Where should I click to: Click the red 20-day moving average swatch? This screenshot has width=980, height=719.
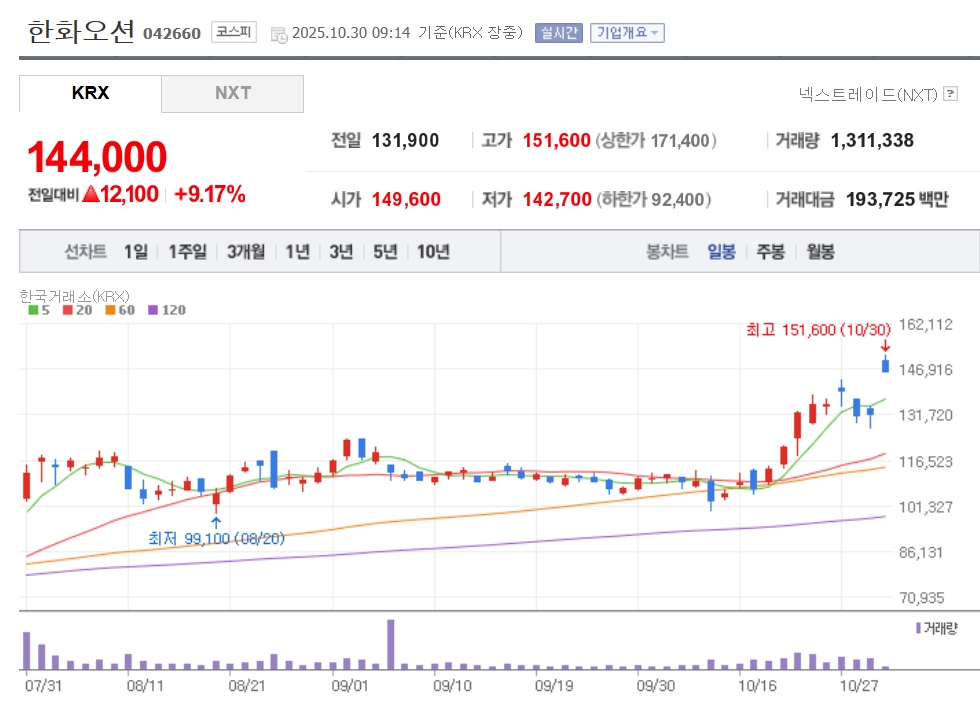click(x=68, y=310)
